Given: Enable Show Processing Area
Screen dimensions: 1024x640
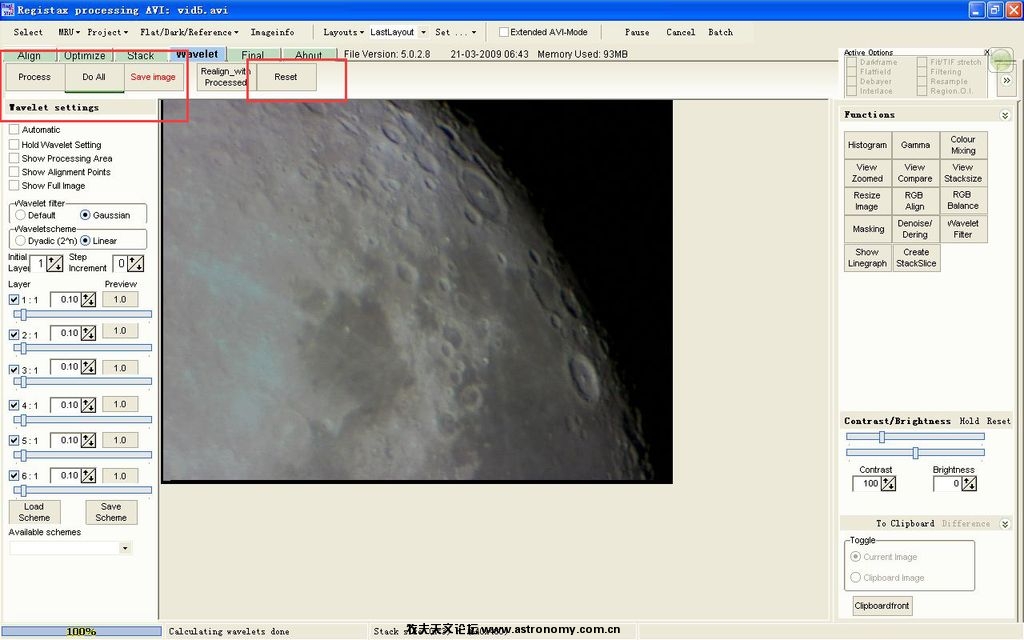Looking at the screenshot, I should [14, 158].
